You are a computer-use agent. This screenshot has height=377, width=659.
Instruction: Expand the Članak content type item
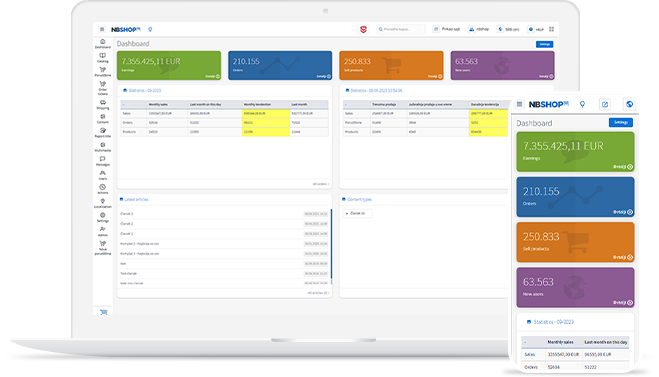357,214
